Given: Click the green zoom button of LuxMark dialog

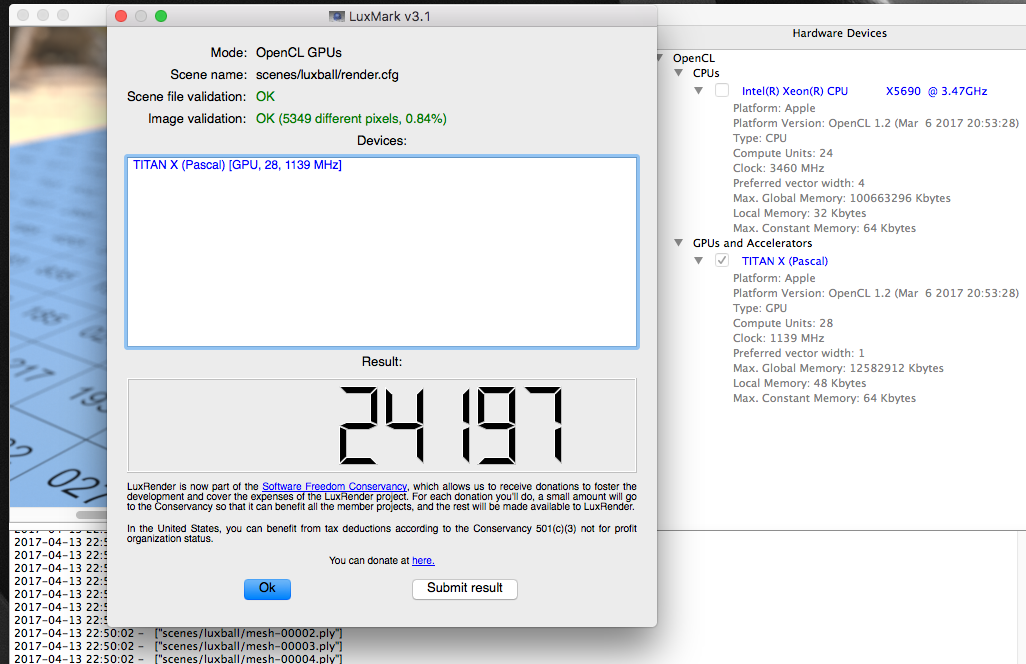Looking at the screenshot, I should click(x=161, y=16).
